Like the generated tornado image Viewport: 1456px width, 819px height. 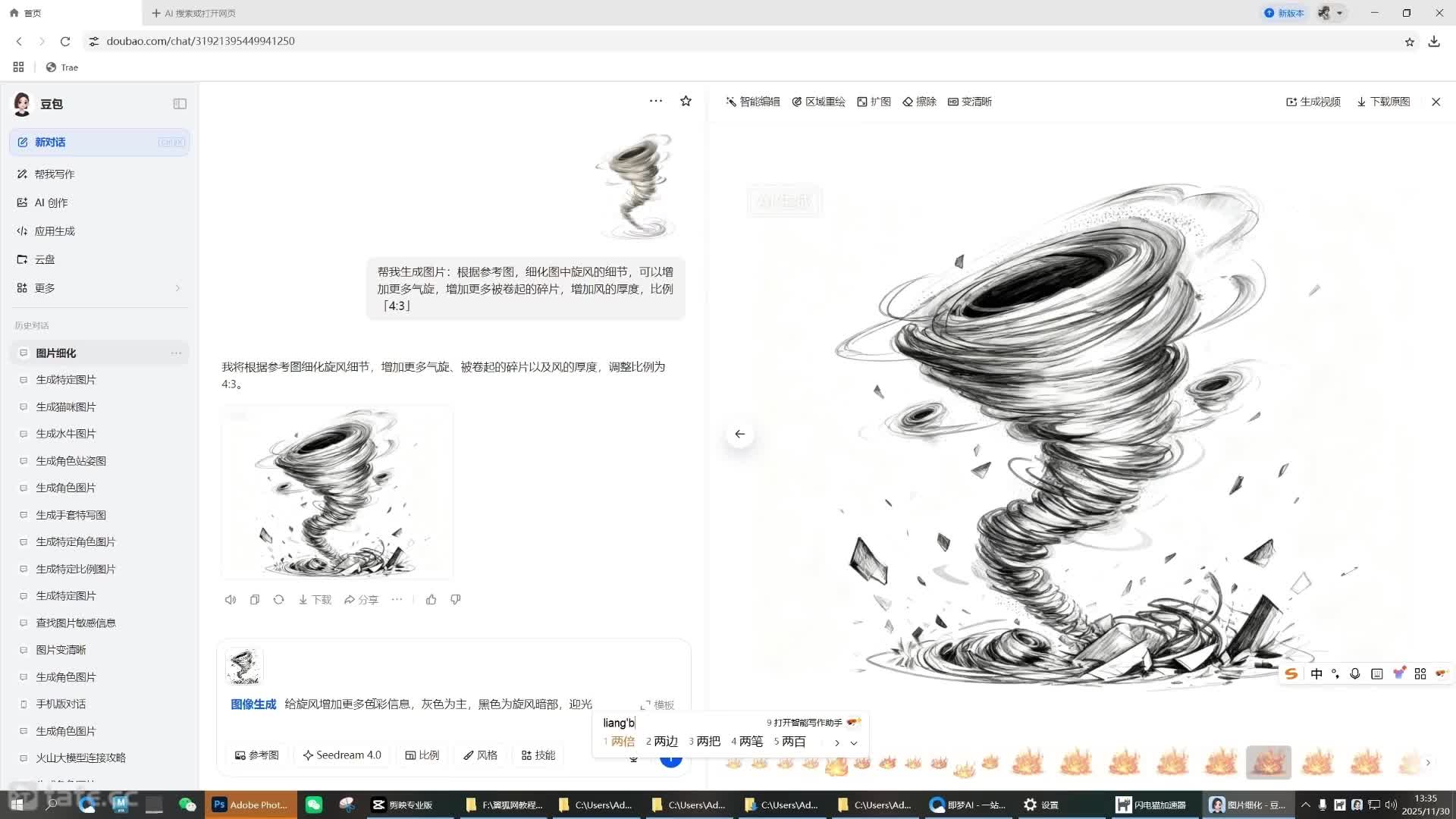pos(431,599)
